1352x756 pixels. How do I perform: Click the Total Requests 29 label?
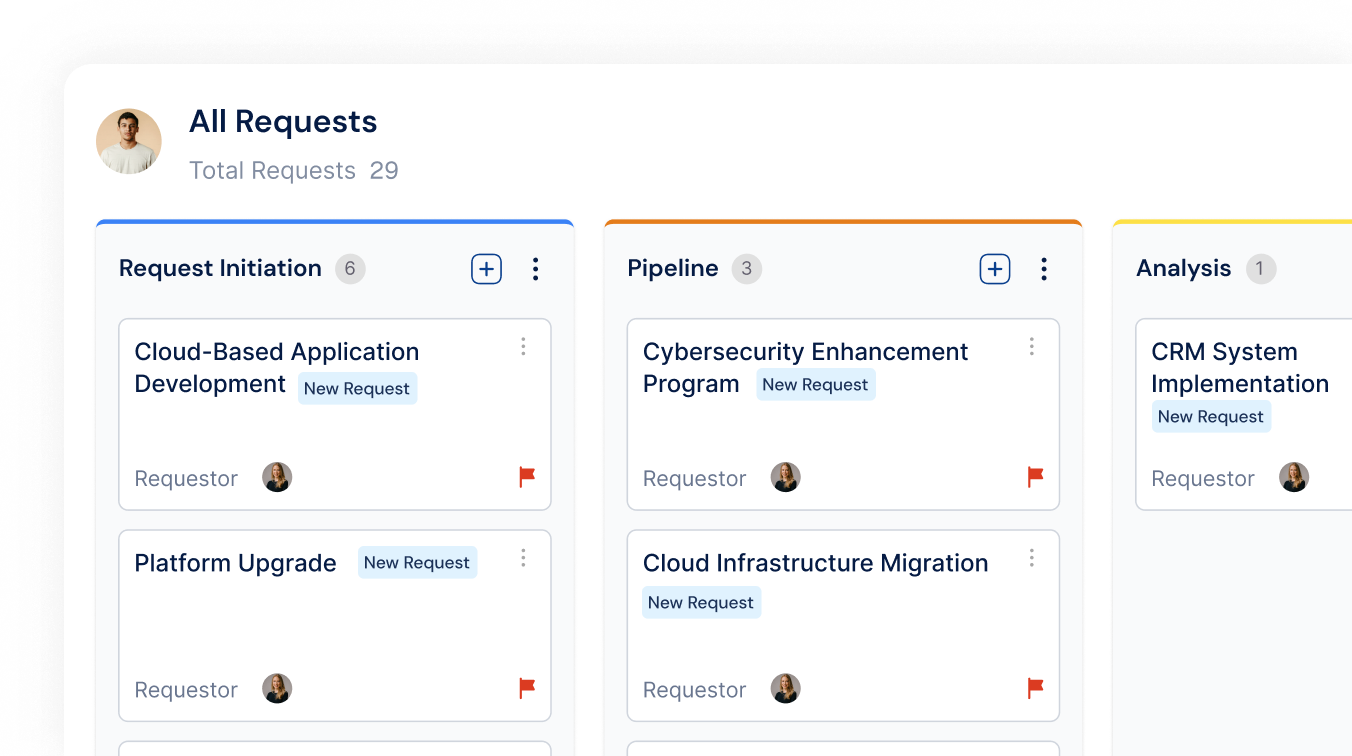click(294, 171)
